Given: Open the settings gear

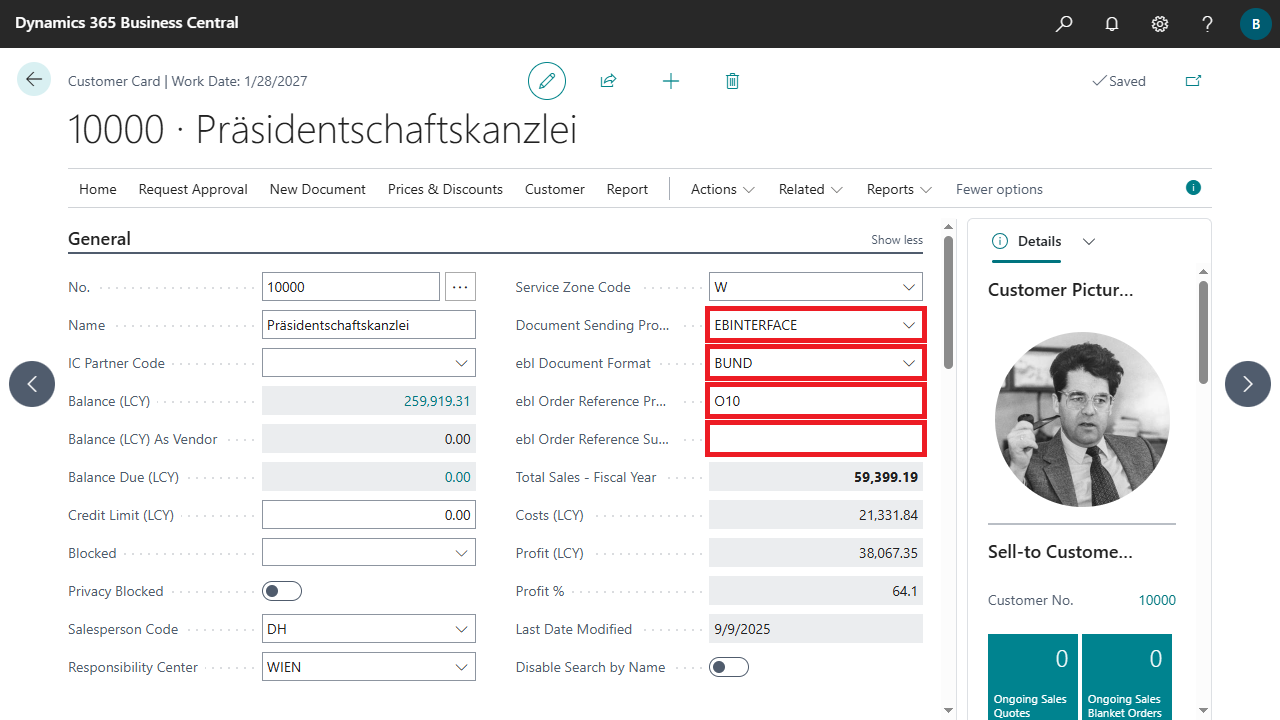Looking at the screenshot, I should pyautogui.click(x=1160, y=24).
